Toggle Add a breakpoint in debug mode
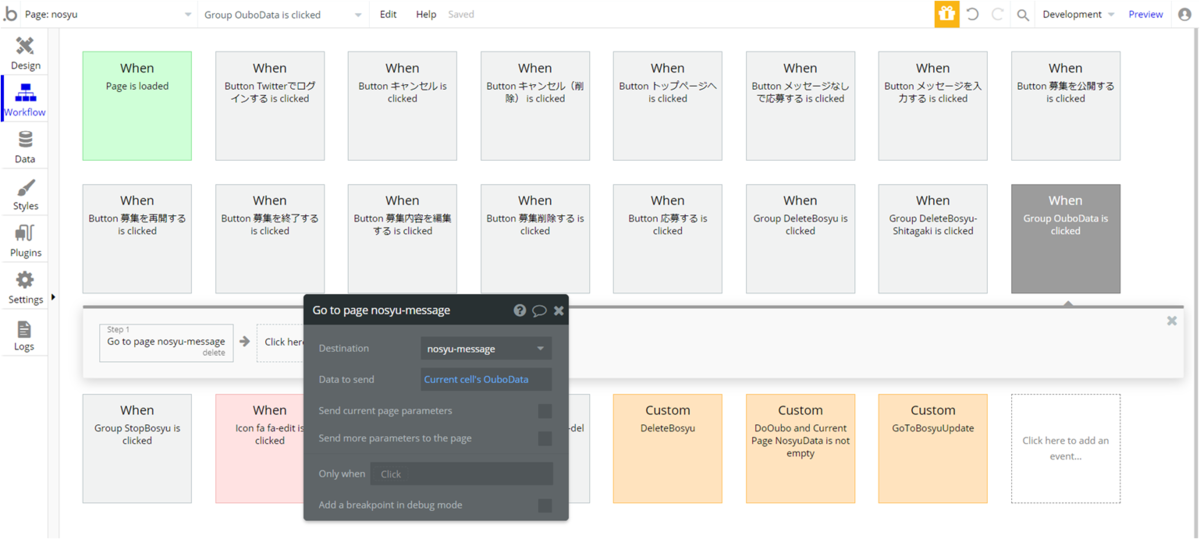The height and width of the screenshot is (539, 1200). click(545, 505)
